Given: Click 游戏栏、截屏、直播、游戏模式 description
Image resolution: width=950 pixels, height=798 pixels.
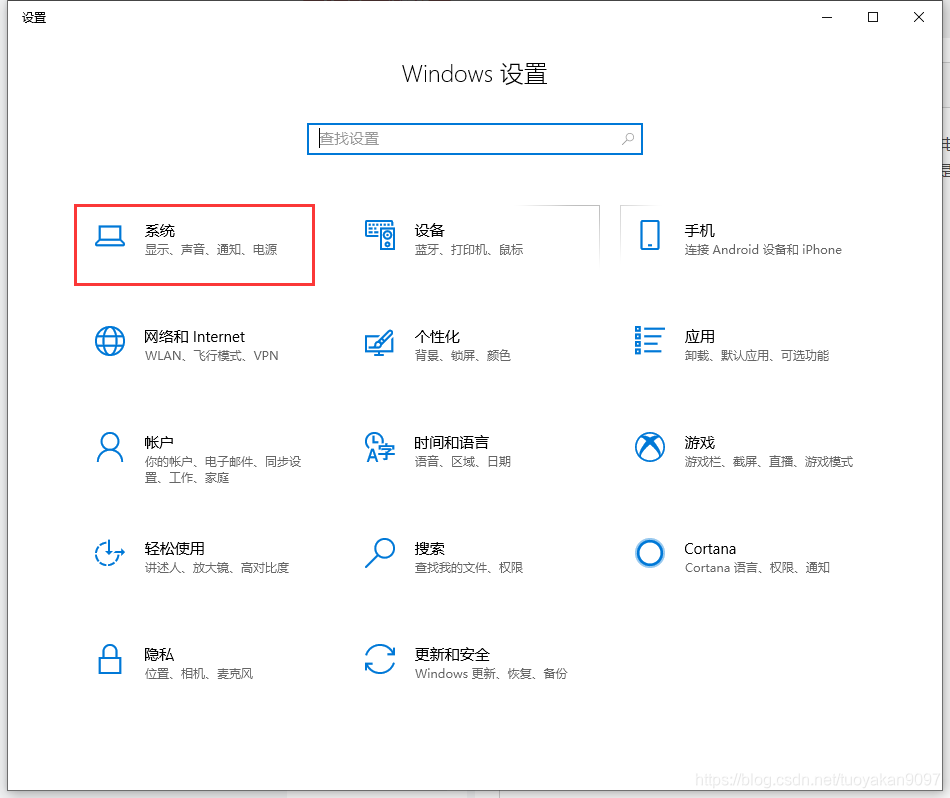Looking at the screenshot, I should click(769, 462).
